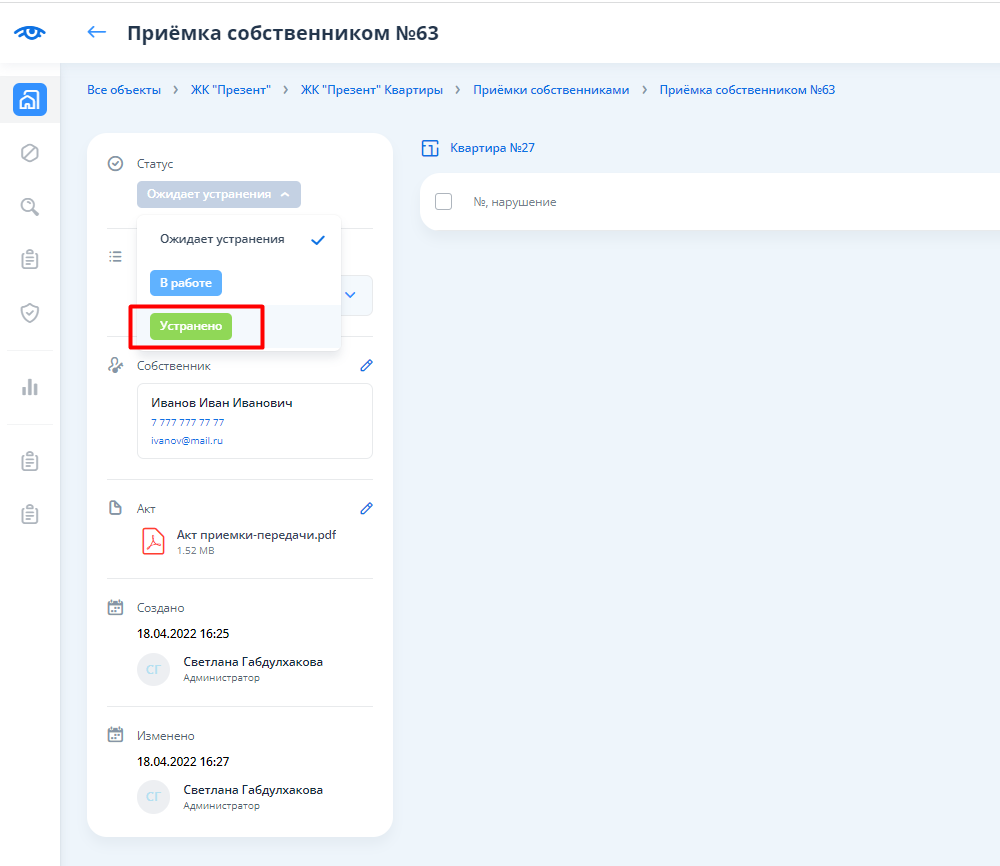Click the crossed-circle icon in sidebar
This screenshot has height=866, width=1000.
tap(30, 153)
